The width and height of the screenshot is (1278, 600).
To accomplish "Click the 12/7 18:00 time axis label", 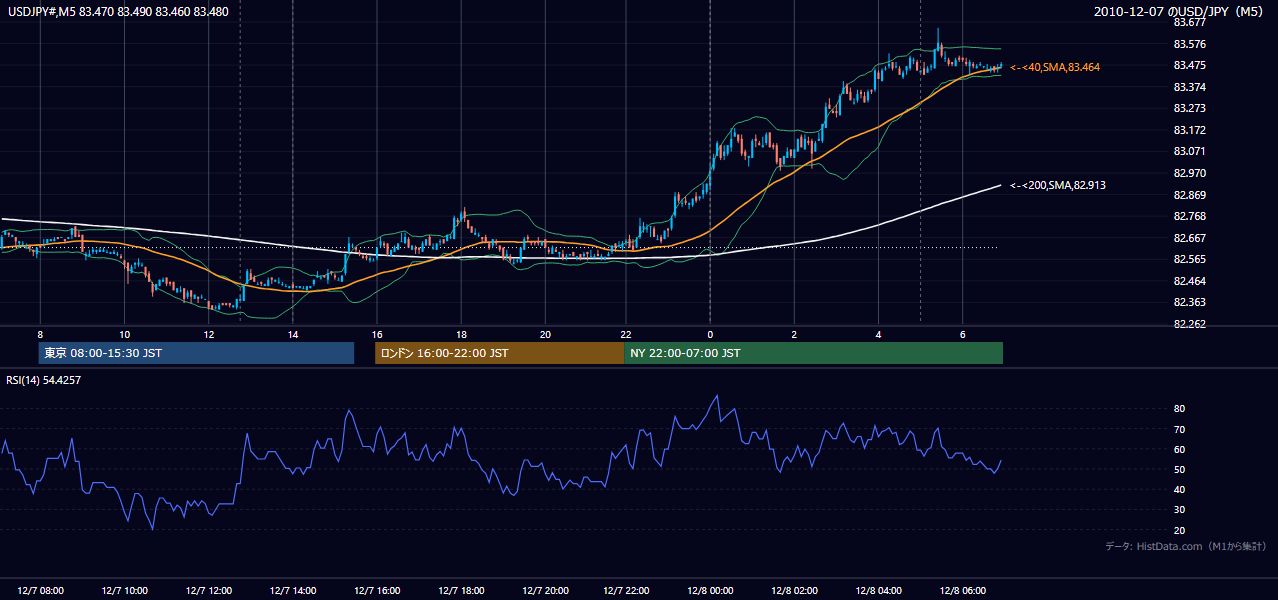I will point(460,591).
